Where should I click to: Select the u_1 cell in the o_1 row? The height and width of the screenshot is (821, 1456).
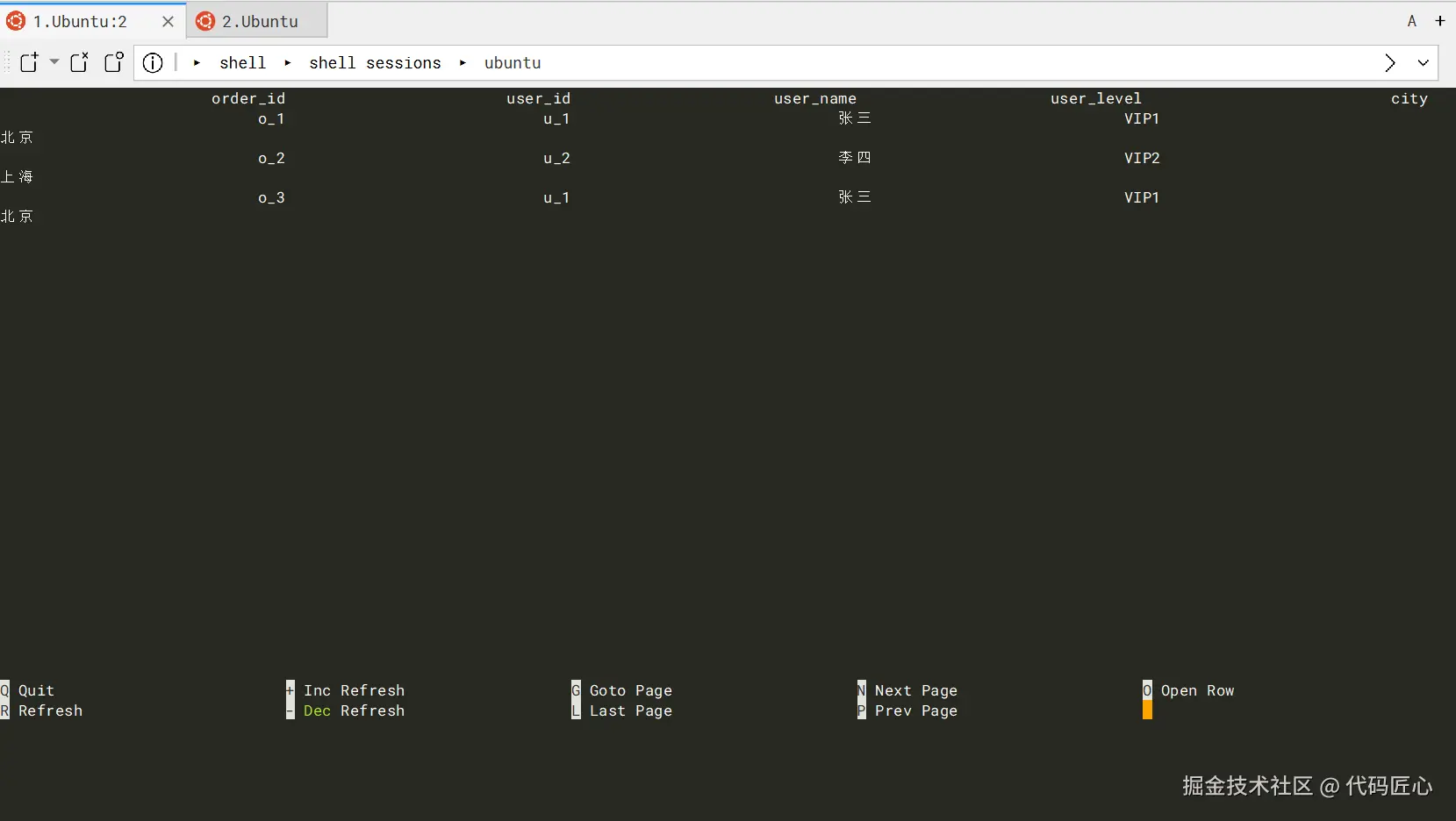[556, 119]
